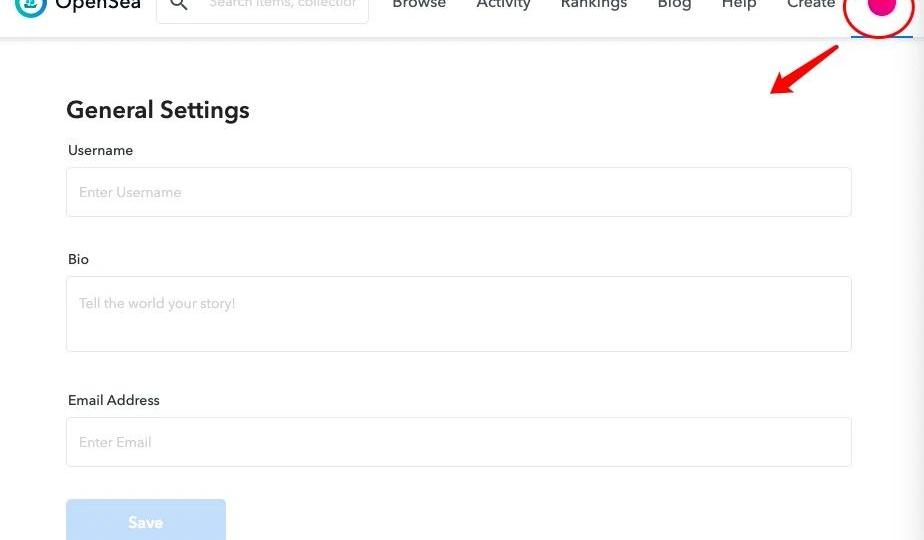Click the OpenSea wordmark text
Image resolution: width=924 pixels, height=540 pixels.
98,5
